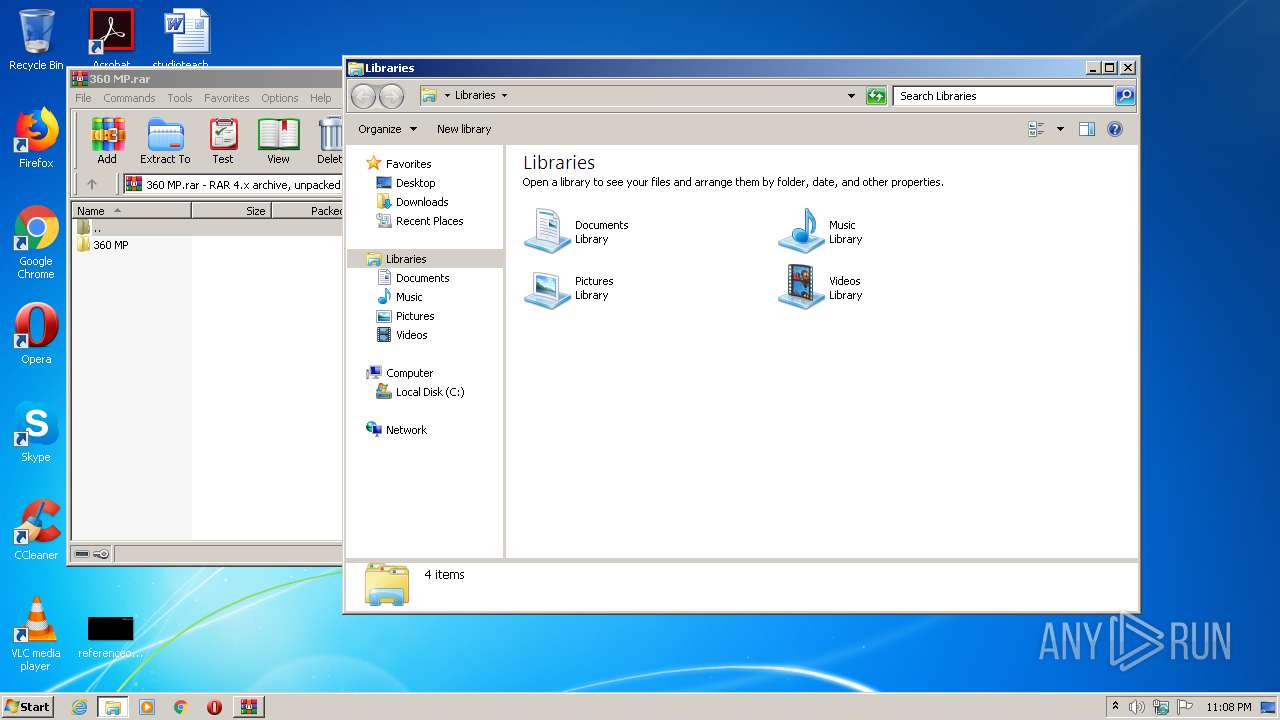Click the Start button
1280x720 pixels.
[27, 707]
